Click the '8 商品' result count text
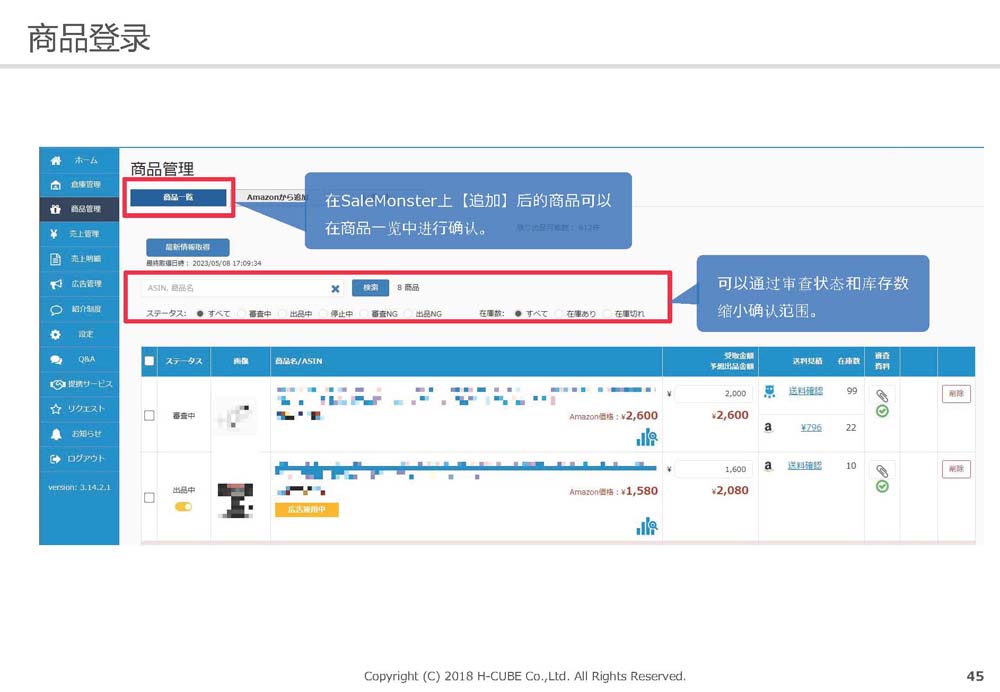Image resolution: width=1000 pixels, height=692 pixels. point(408,288)
